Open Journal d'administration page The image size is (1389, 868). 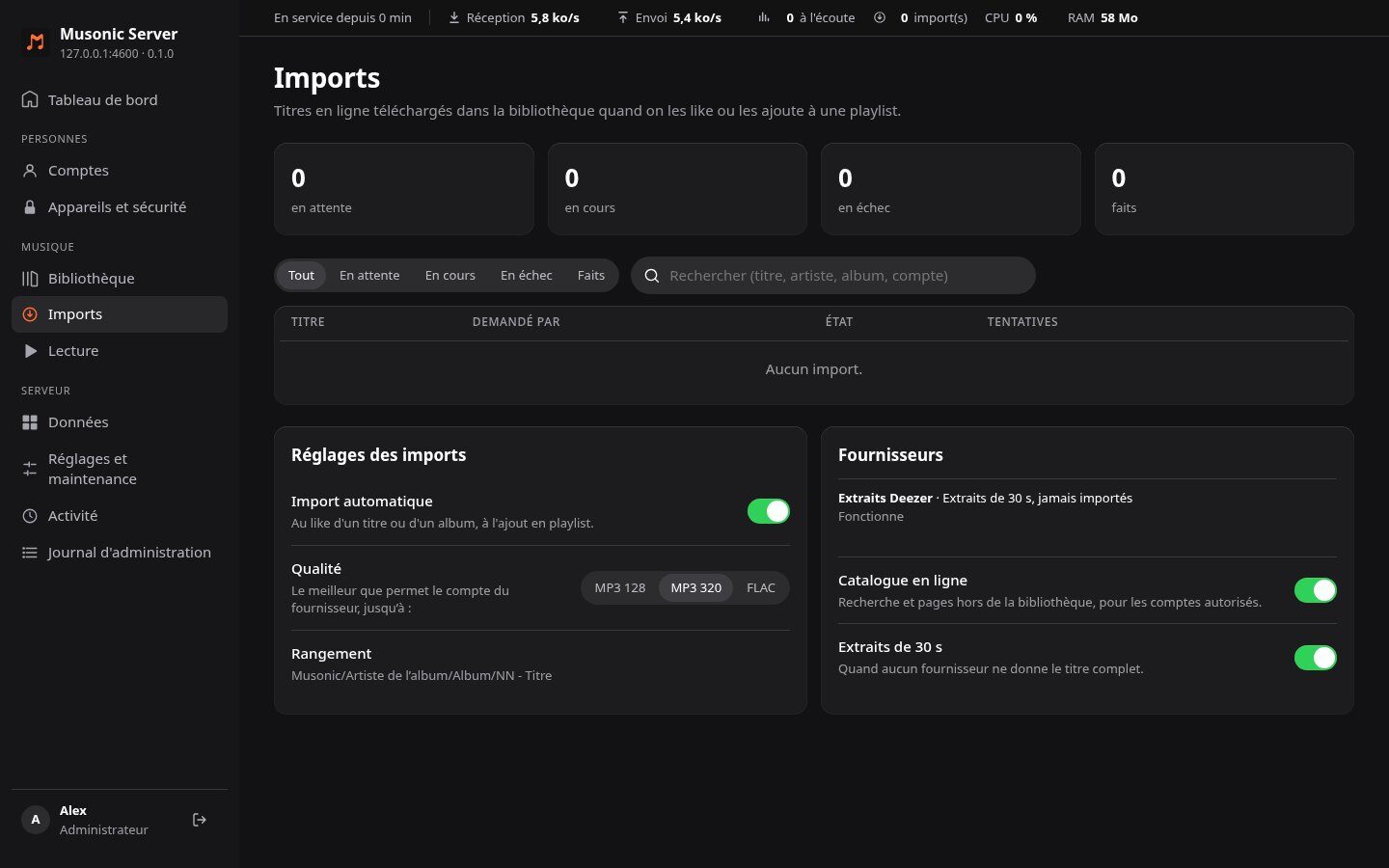(x=120, y=553)
